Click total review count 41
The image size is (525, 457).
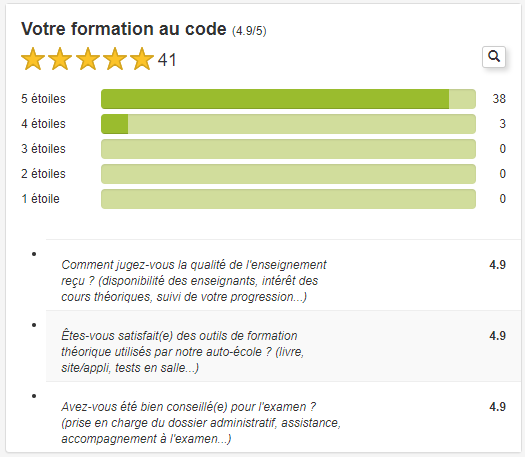(167, 60)
